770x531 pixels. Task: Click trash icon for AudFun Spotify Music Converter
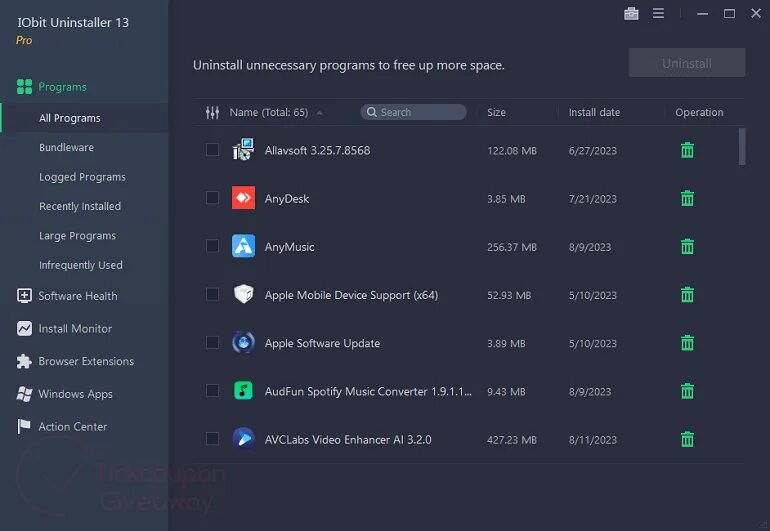tap(687, 391)
